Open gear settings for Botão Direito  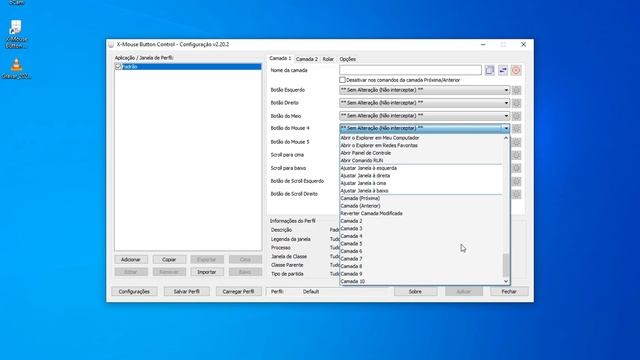516,103
